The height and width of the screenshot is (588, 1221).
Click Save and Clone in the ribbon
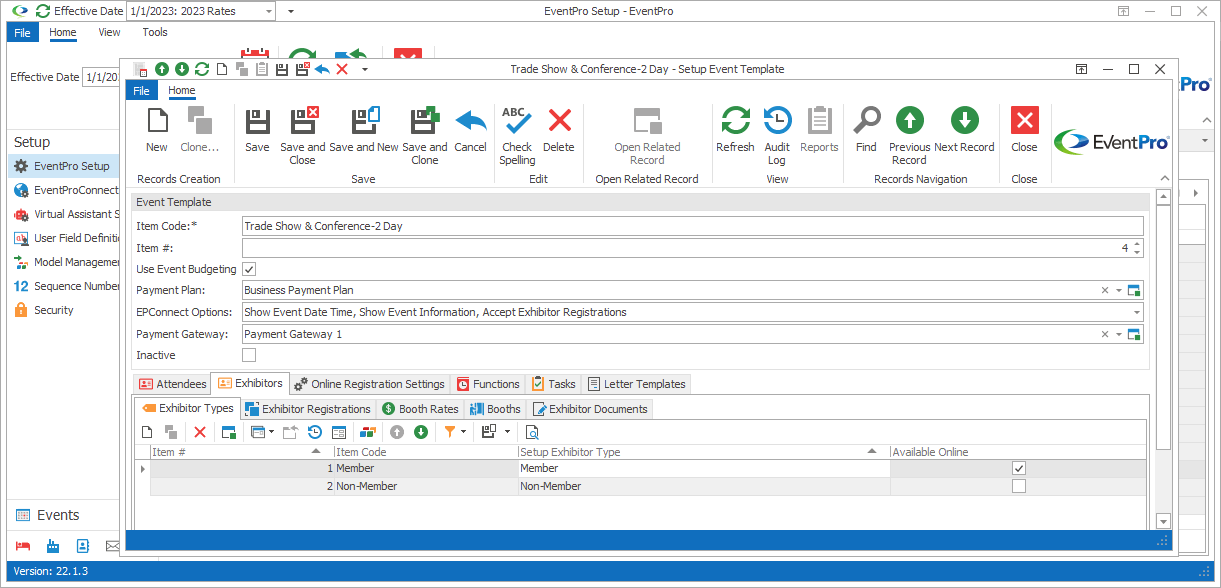pyautogui.click(x=425, y=136)
